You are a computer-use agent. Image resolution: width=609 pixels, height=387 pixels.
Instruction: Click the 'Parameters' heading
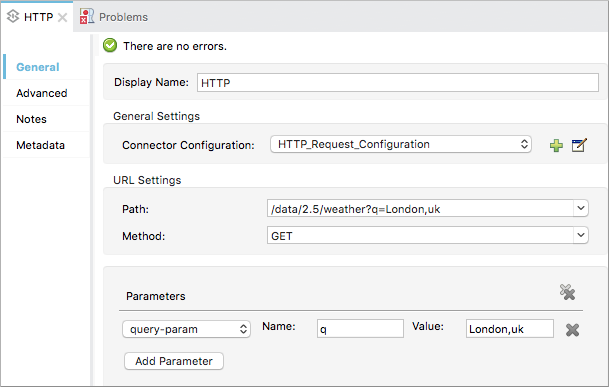tap(156, 296)
